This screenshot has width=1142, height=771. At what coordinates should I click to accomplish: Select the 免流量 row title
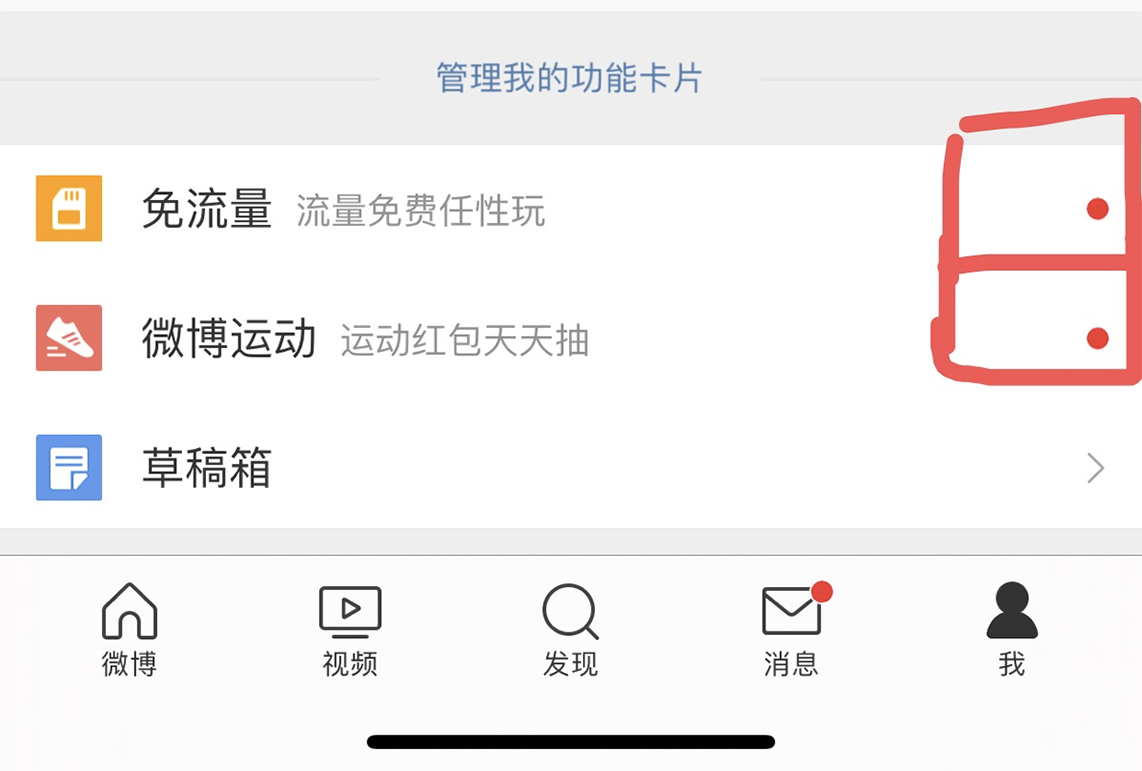click(207, 209)
